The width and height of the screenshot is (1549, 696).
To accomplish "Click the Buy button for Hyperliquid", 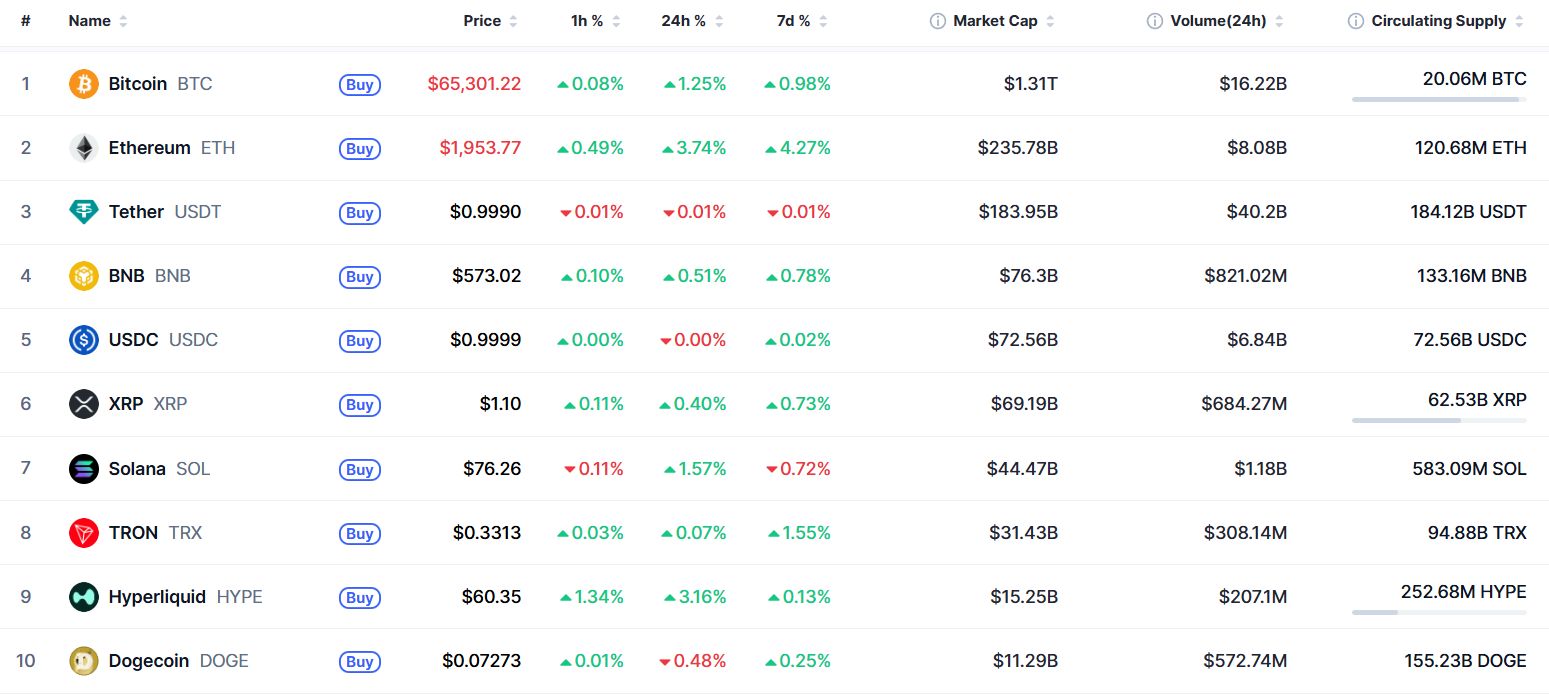I will (360, 598).
